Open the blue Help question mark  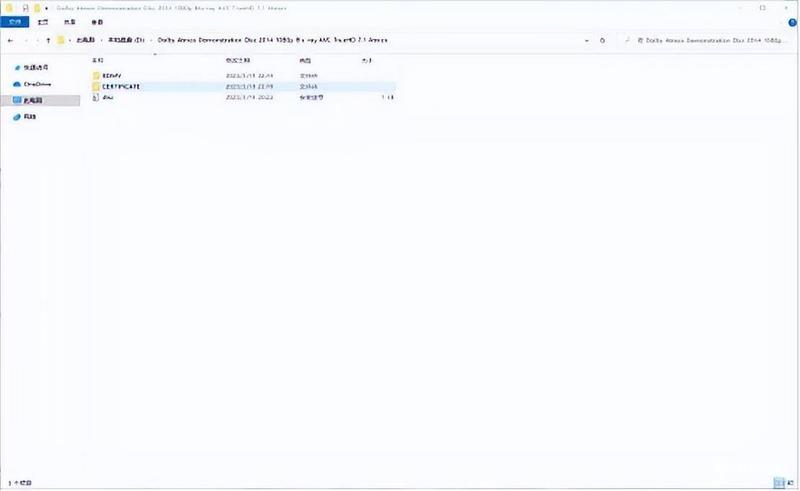[793, 22]
